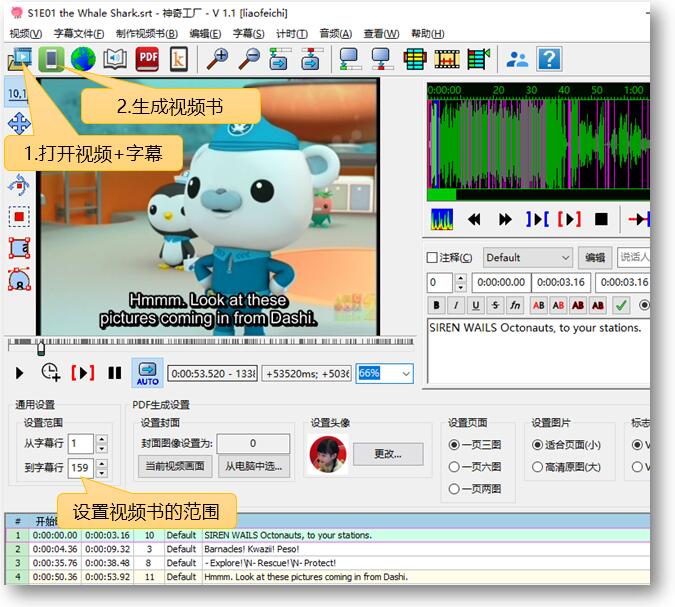675x607 pixels.
Task: Seek audio forward with double right arrows
Action: [x=505, y=220]
